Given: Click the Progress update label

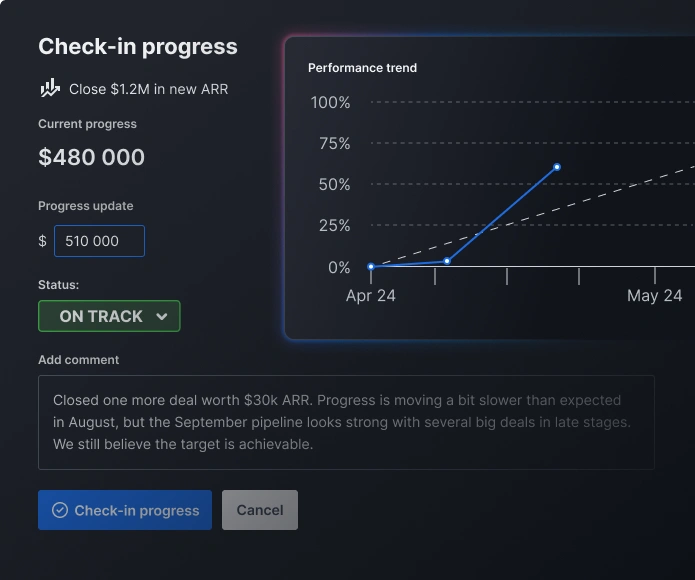Looking at the screenshot, I should click(x=86, y=206).
